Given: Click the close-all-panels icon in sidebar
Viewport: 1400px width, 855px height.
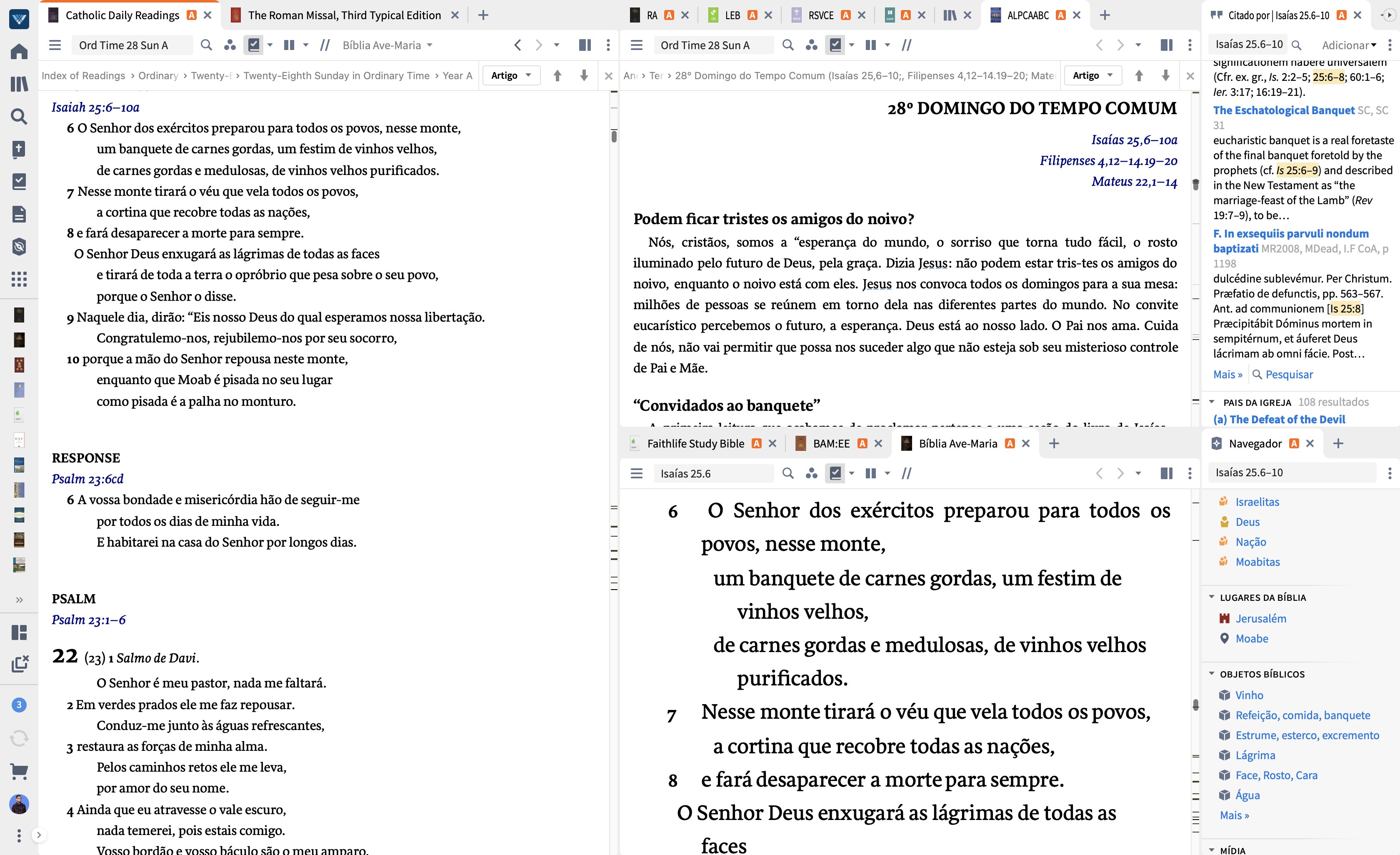Looking at the screenshot, I should 20,664.
